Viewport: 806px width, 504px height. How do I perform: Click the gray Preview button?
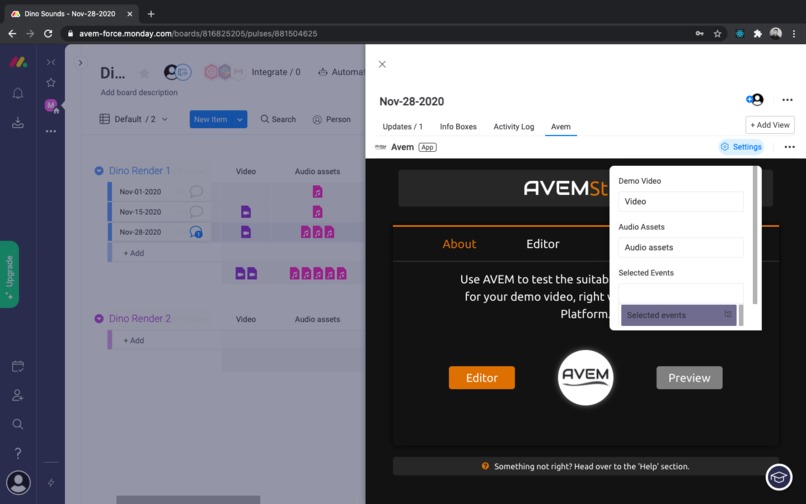(x=689, y=378)
